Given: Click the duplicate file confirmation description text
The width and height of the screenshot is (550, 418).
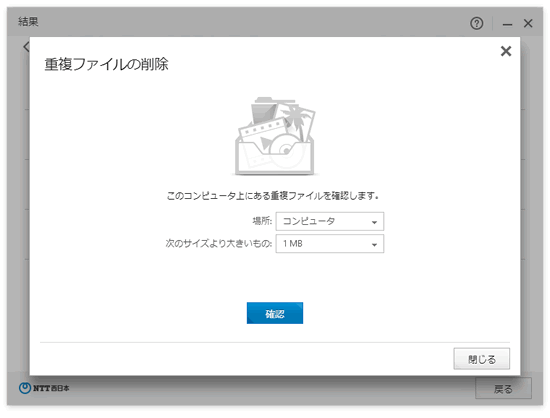Looking at the screenshot, I should click(x=273, y=196).
